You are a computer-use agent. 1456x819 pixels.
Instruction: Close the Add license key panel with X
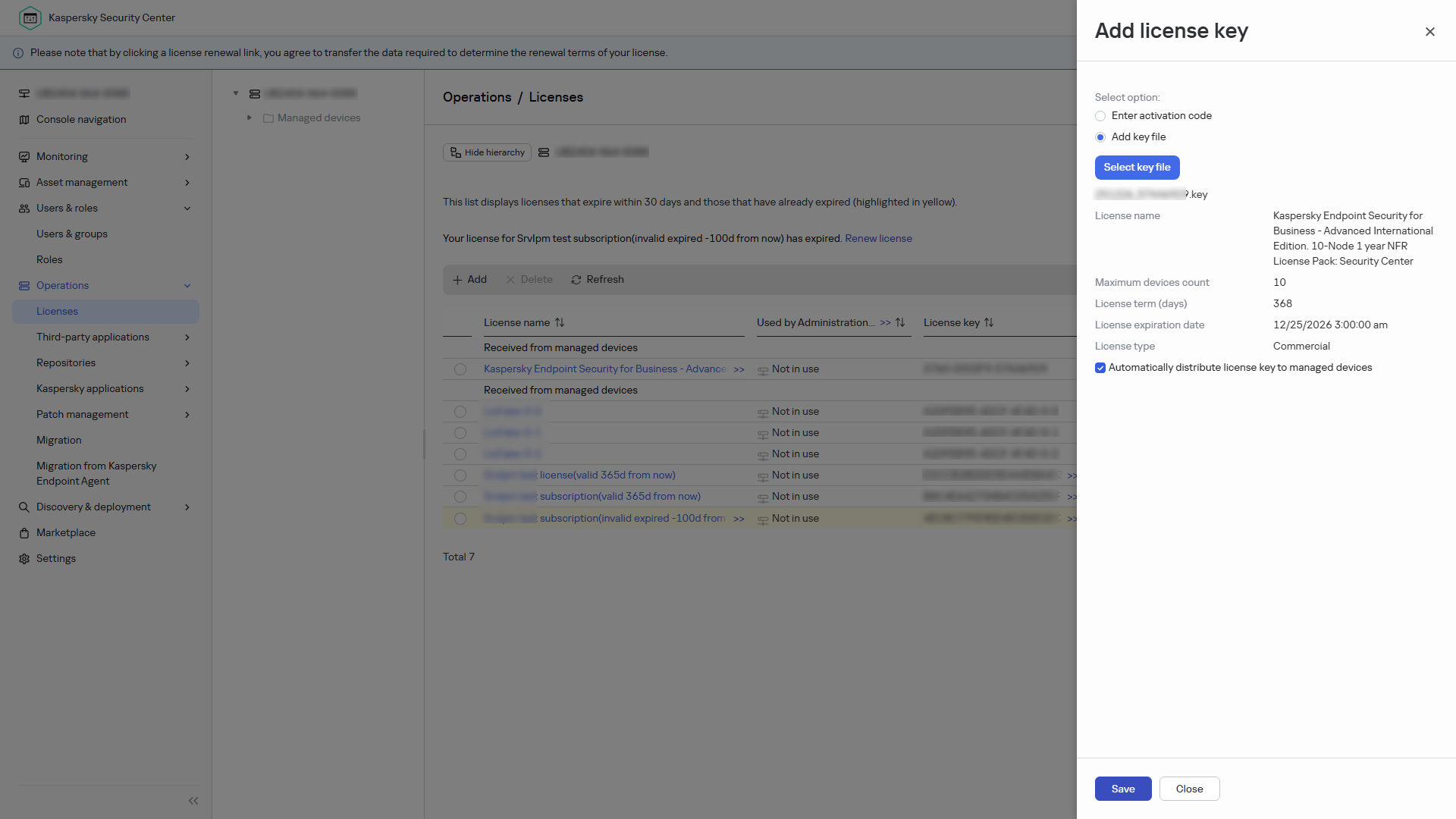[1430, 32]
